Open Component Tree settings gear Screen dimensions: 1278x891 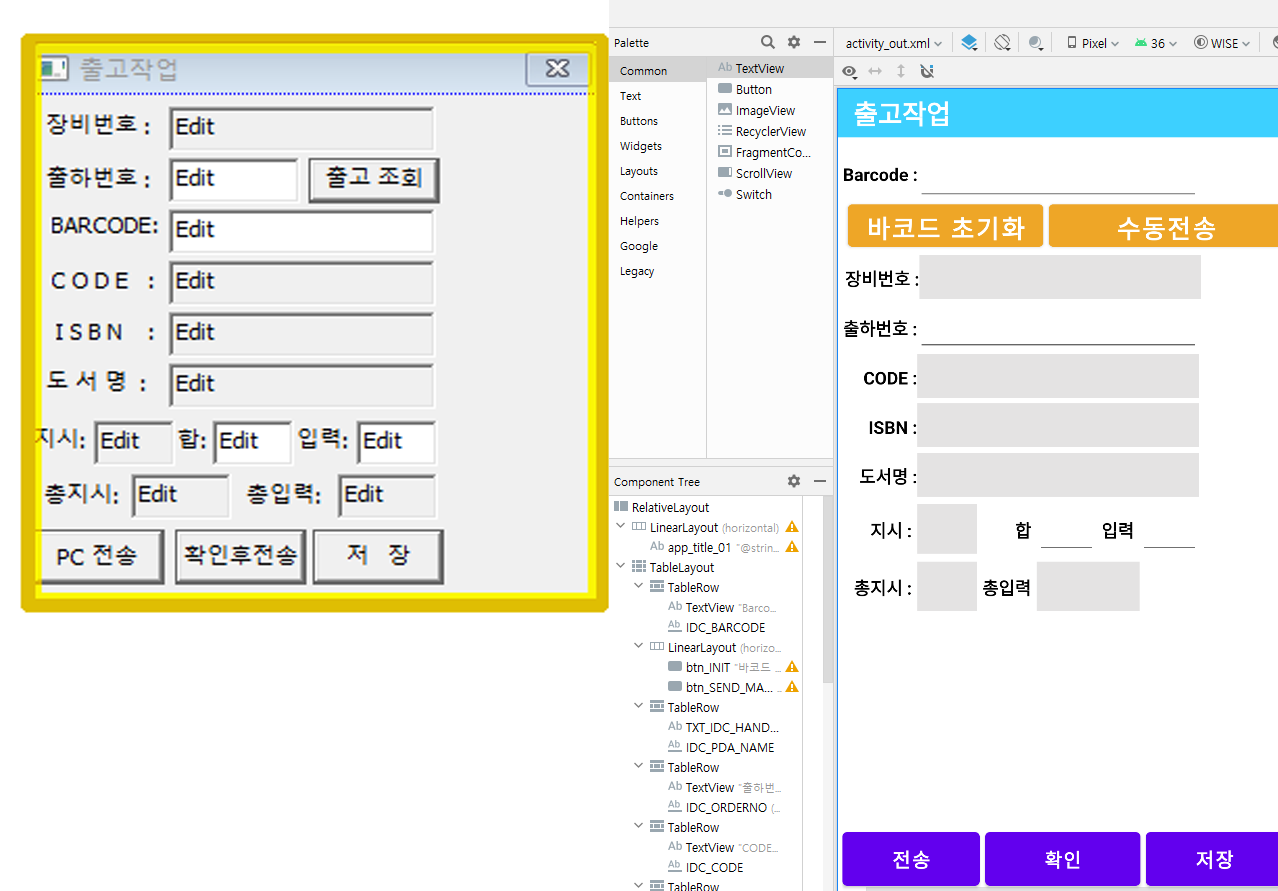pyautogui.click(x=794, y=481)
